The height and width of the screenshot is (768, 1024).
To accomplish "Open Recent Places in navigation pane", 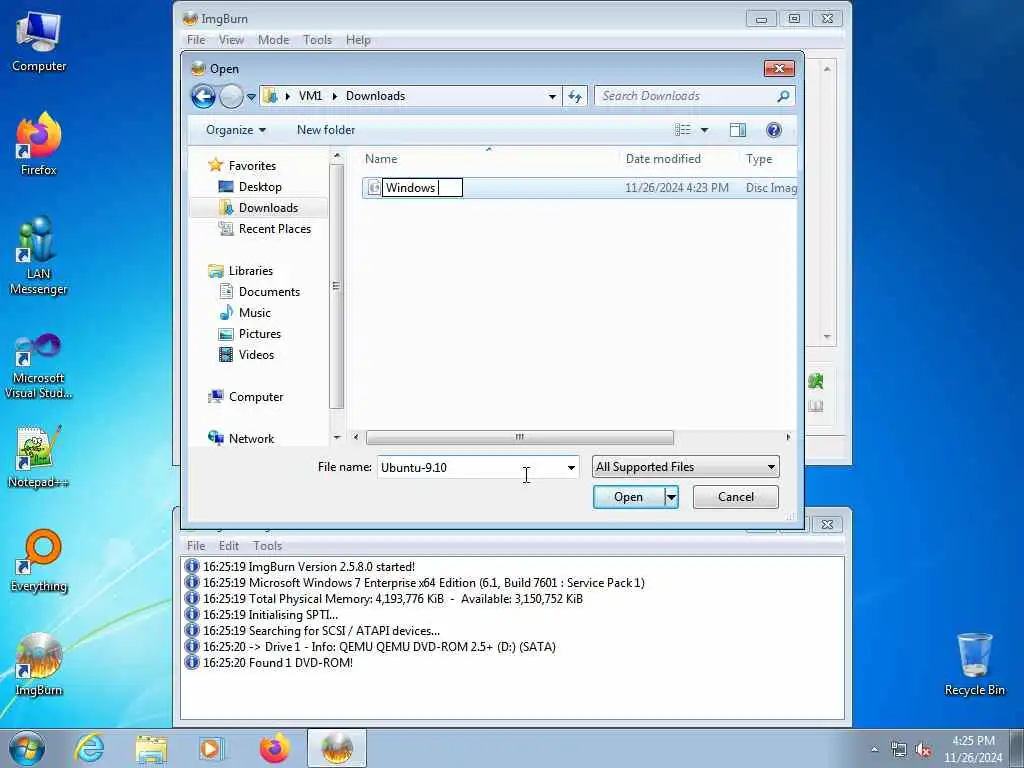I will click(274, 229).
